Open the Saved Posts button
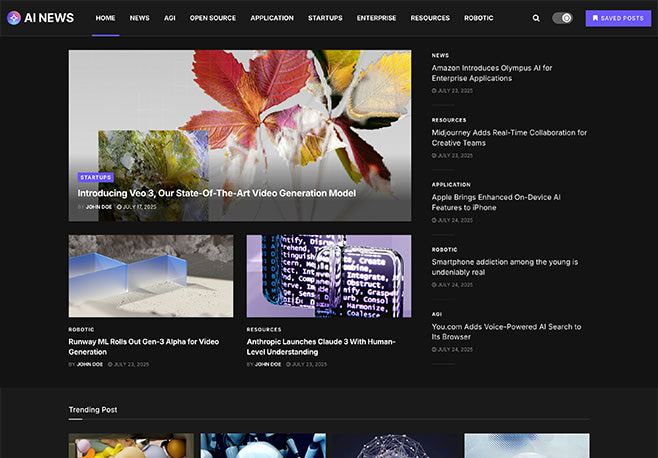 click(618, 18)
